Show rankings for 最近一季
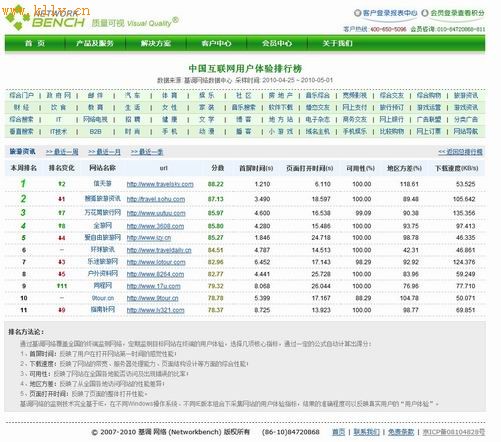Image resolution: width=501 pixels, height=442 pixels. pyautogui.click(x=147, y=152)
